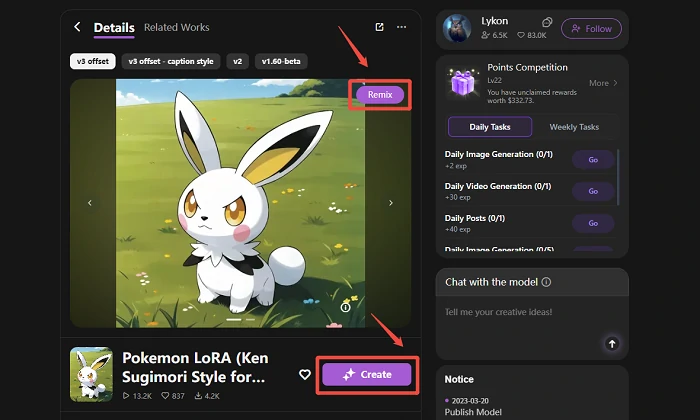Click the model thumbnail beside the title
The width and height of the screenshot is (700, 420).
91,374
